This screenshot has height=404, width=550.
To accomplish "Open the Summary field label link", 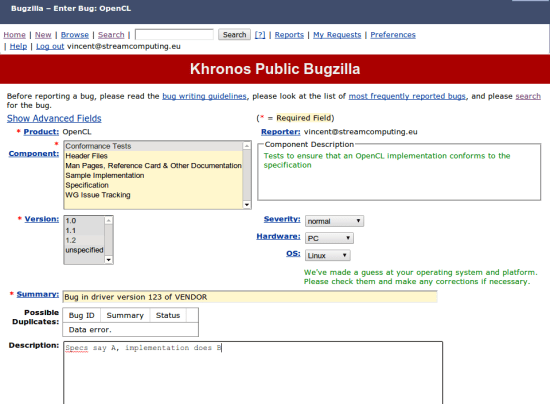I will point(38,294).
